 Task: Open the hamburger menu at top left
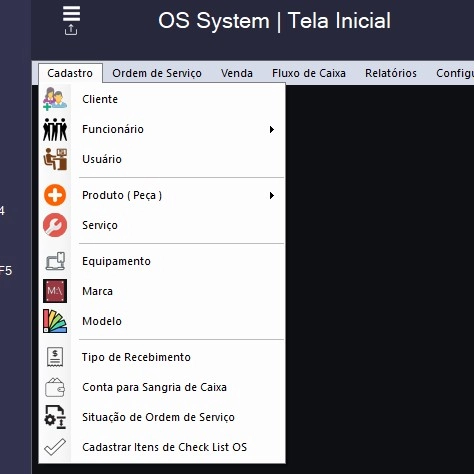pyautogui.click(x=71, y=14)
